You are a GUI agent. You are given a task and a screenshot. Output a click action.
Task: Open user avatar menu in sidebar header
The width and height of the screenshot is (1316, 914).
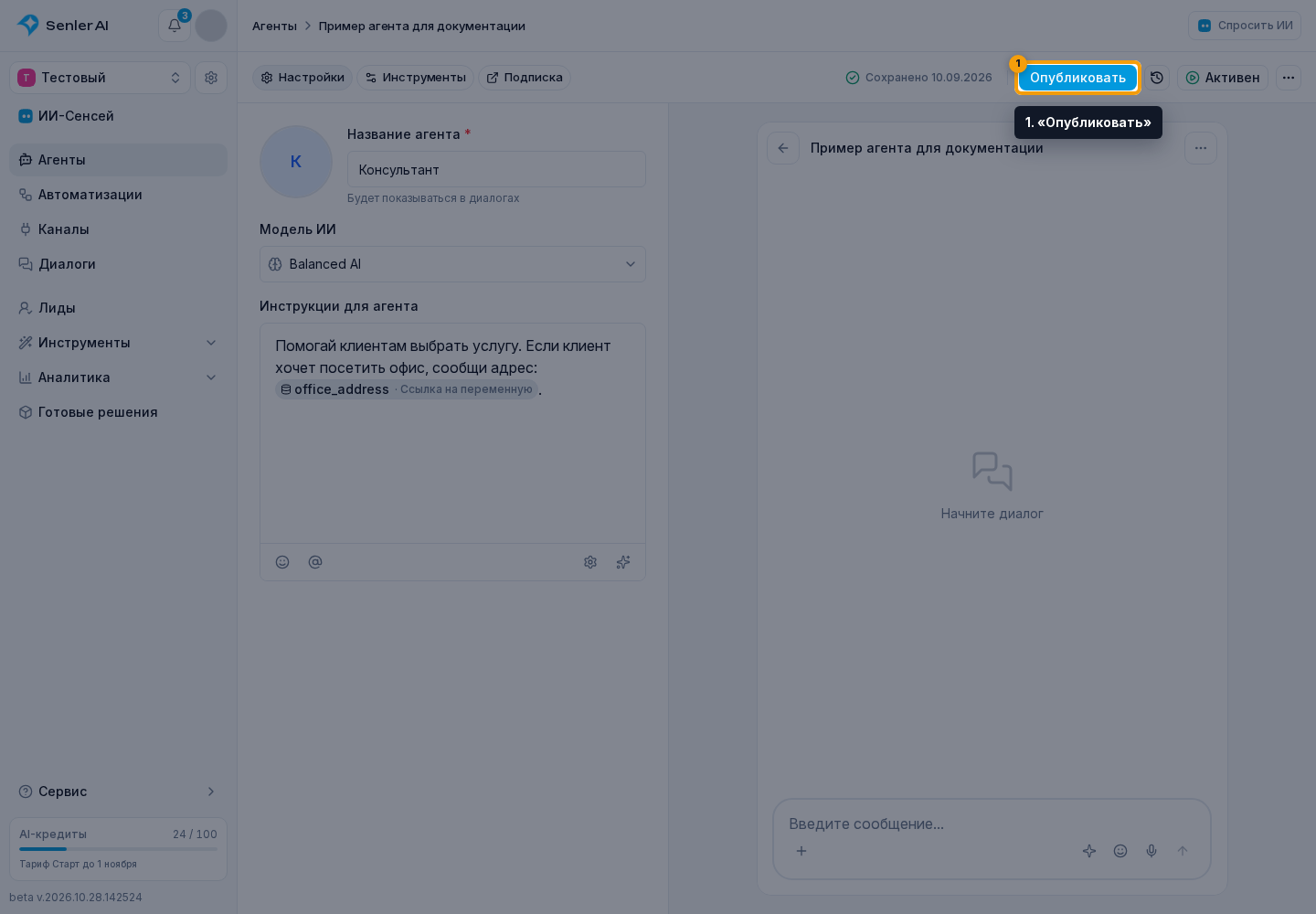pos(211,26)
